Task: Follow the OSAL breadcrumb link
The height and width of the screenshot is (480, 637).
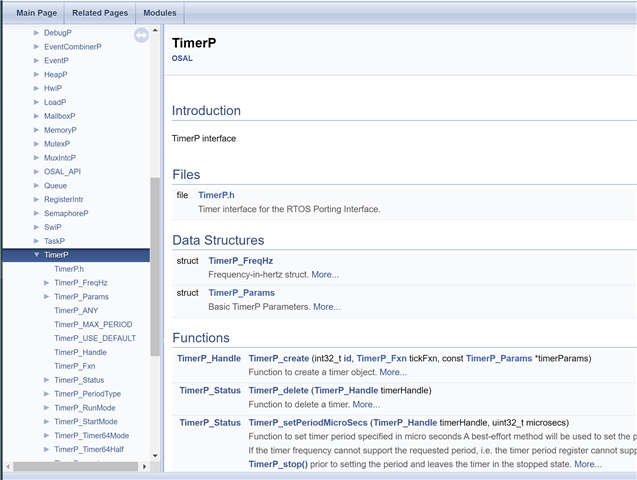Action: pyautogui.click(x=182, y=58)
